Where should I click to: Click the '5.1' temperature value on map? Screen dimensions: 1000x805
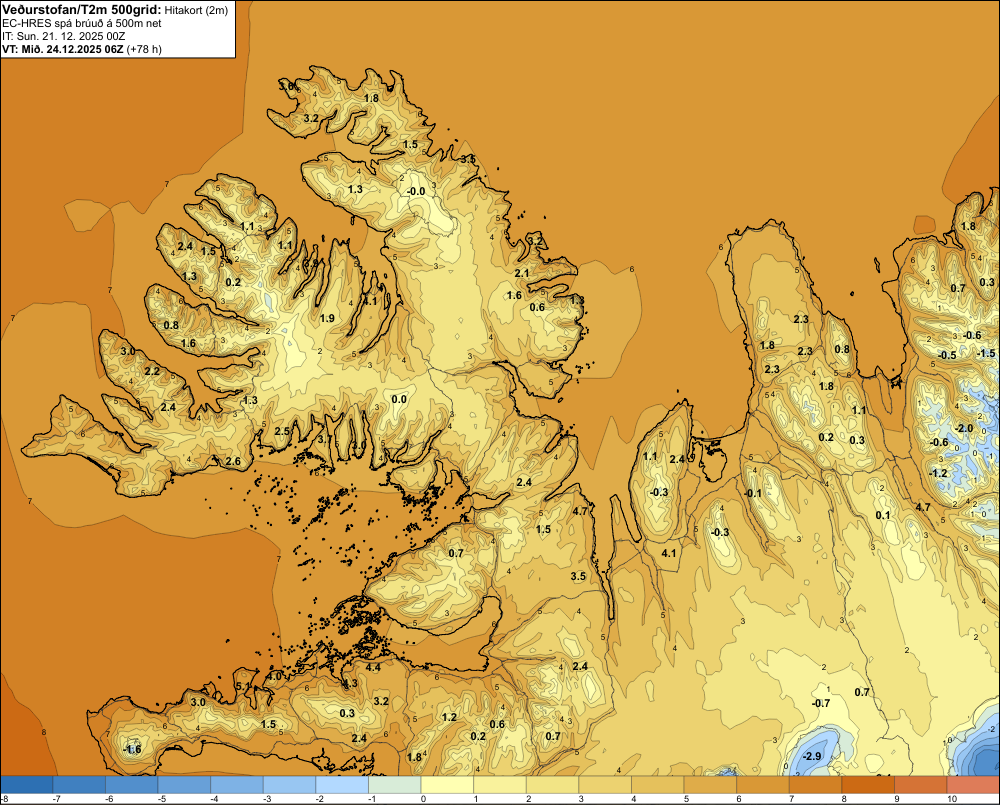coord(243,686)
